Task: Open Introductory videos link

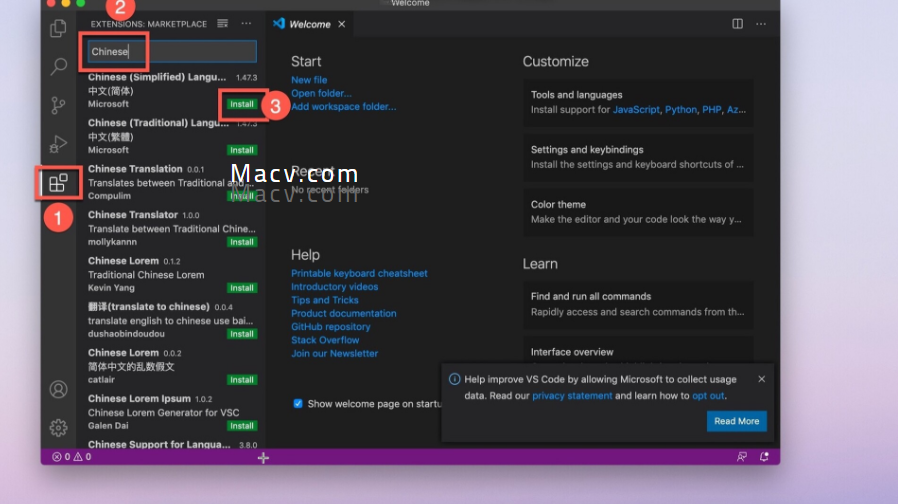Action: pos(334,287)
